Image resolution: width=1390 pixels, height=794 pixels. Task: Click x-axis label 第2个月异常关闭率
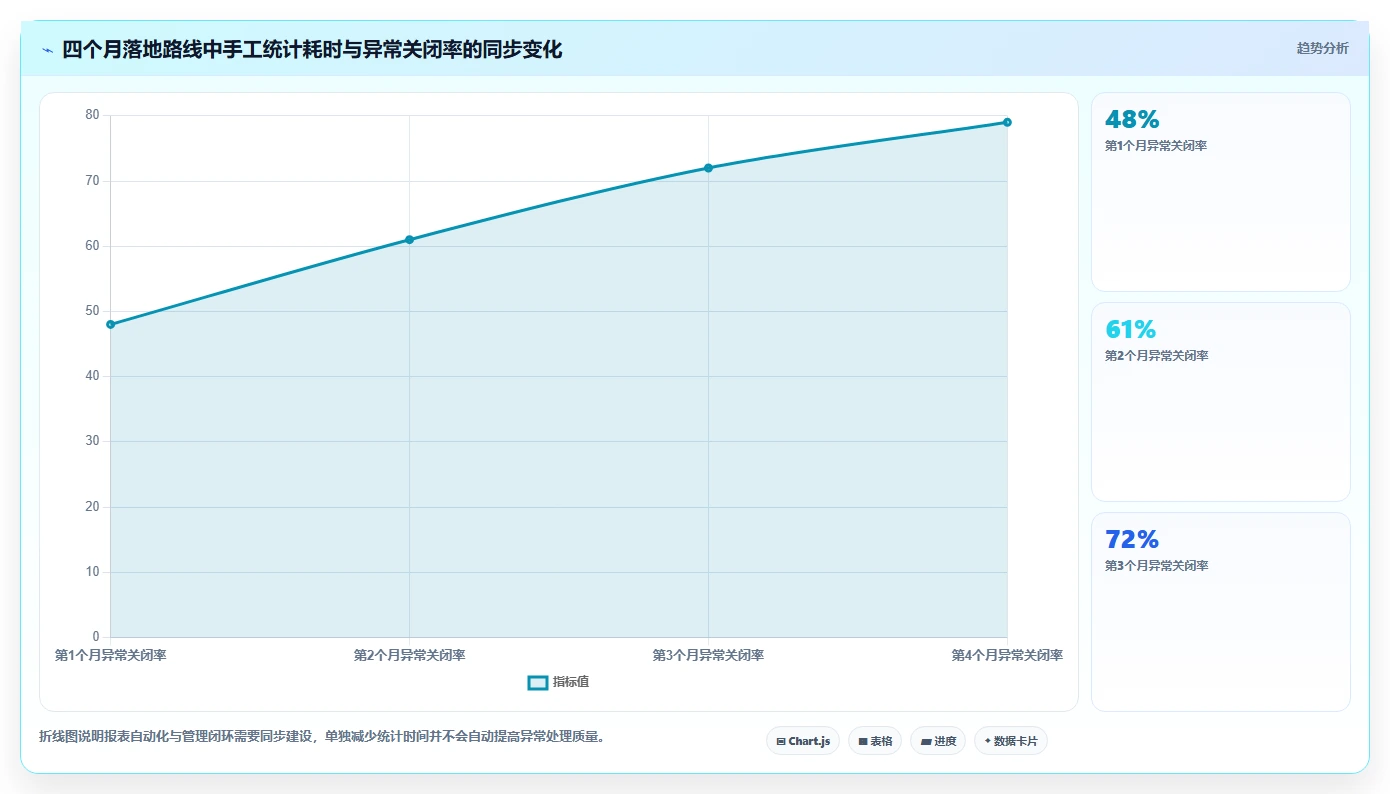click(409, 656)
